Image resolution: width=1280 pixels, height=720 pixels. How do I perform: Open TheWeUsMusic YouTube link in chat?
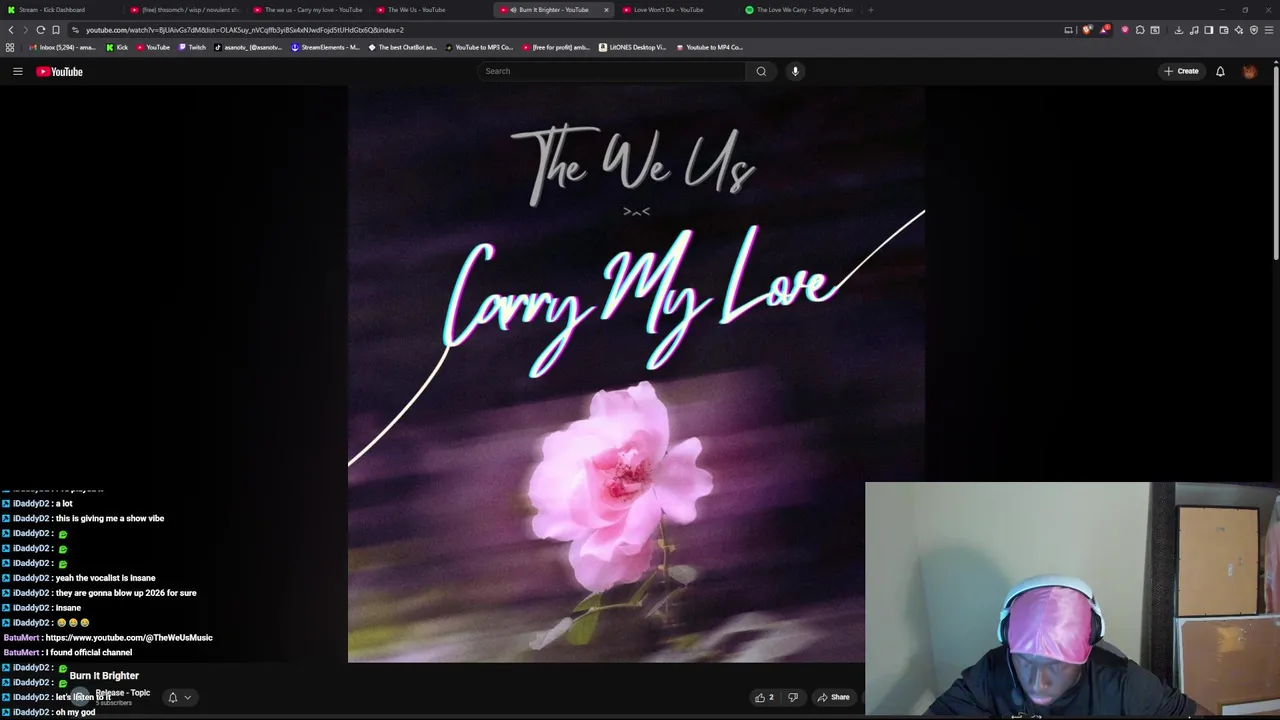click(x=129, y=637)
